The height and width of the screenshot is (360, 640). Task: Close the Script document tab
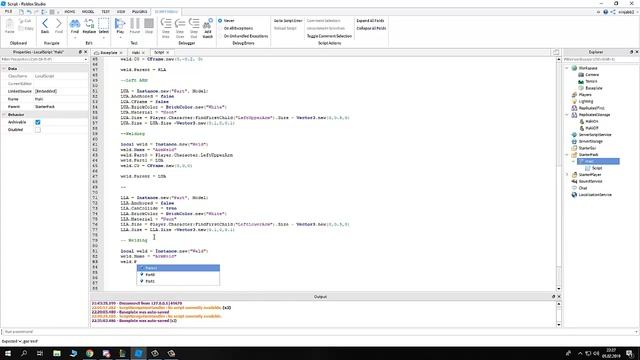[x=168, y=53]
